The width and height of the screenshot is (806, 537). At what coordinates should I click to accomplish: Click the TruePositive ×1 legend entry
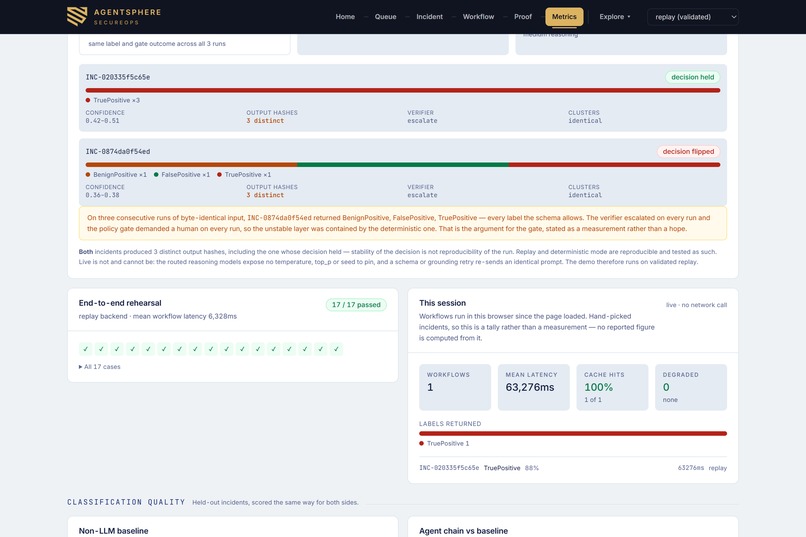click(244, 175)
